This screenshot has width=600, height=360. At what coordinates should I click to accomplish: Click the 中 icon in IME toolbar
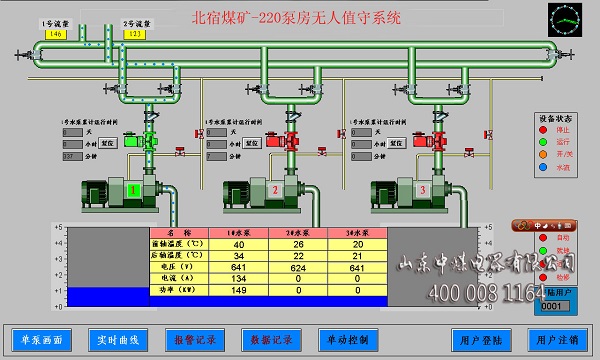click(x=538, y=226)
